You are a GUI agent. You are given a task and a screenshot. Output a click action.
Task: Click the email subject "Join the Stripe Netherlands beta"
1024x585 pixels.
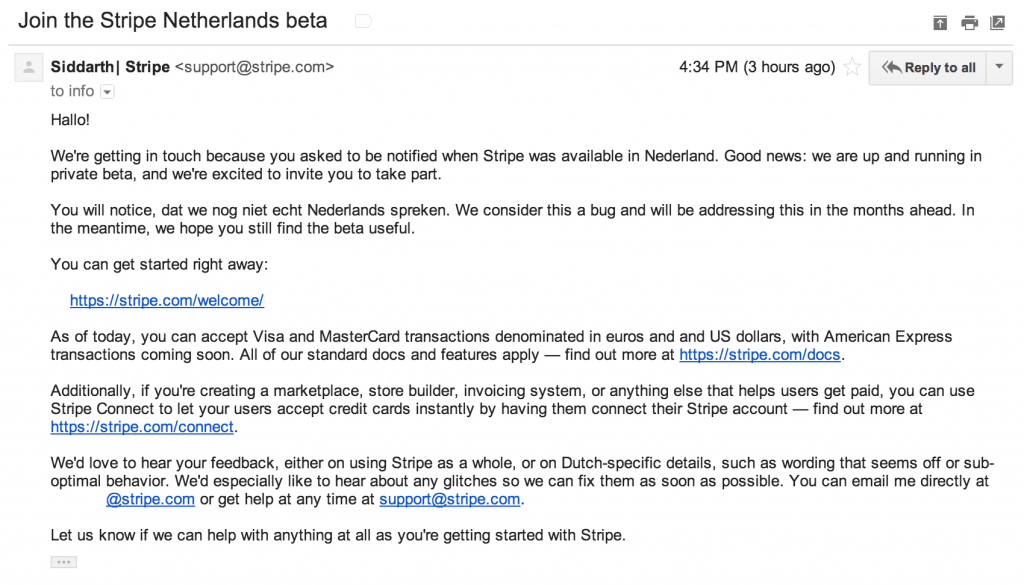[x=172, y=21]
